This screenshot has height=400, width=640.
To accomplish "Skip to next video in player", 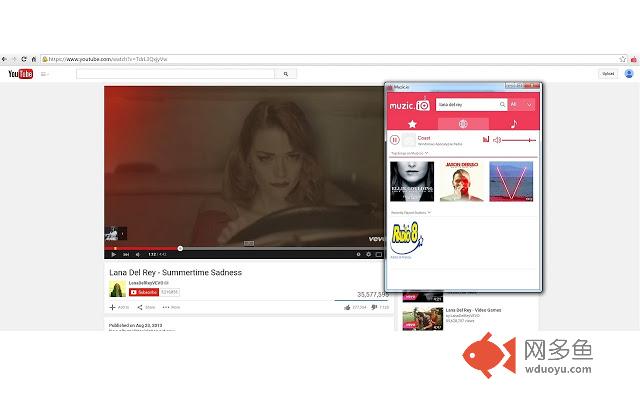I will coord(126,254).
